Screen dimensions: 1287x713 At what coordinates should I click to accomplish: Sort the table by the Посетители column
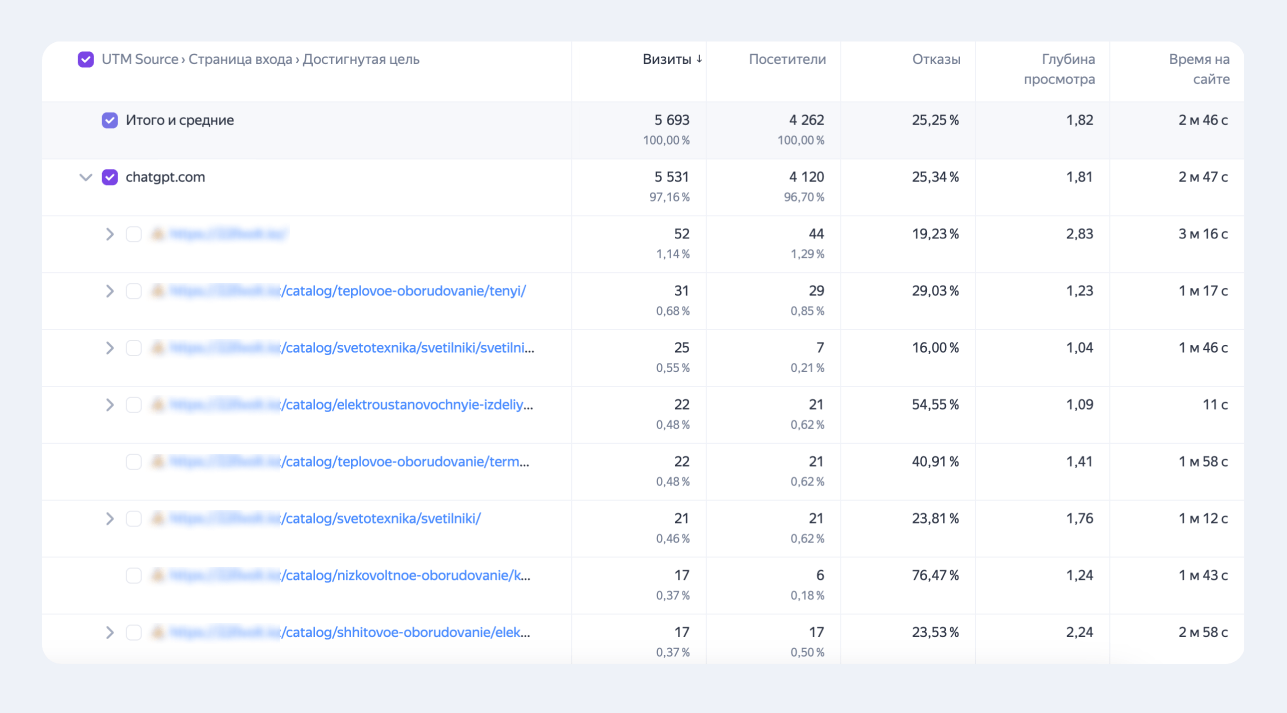(x=787, y=60)
